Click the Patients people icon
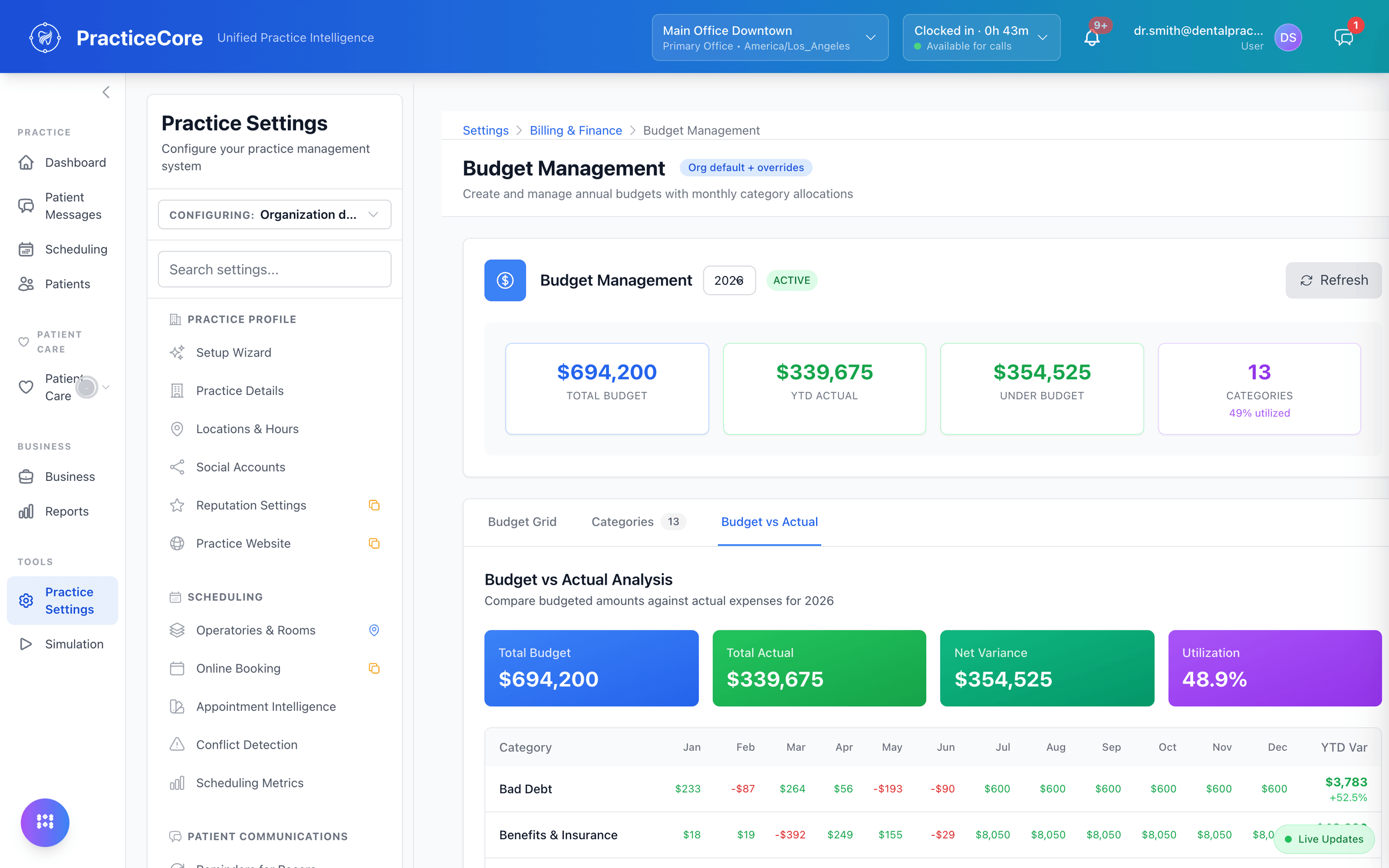The height and width of the screenshot is (868, 1389). pos(26,284)
